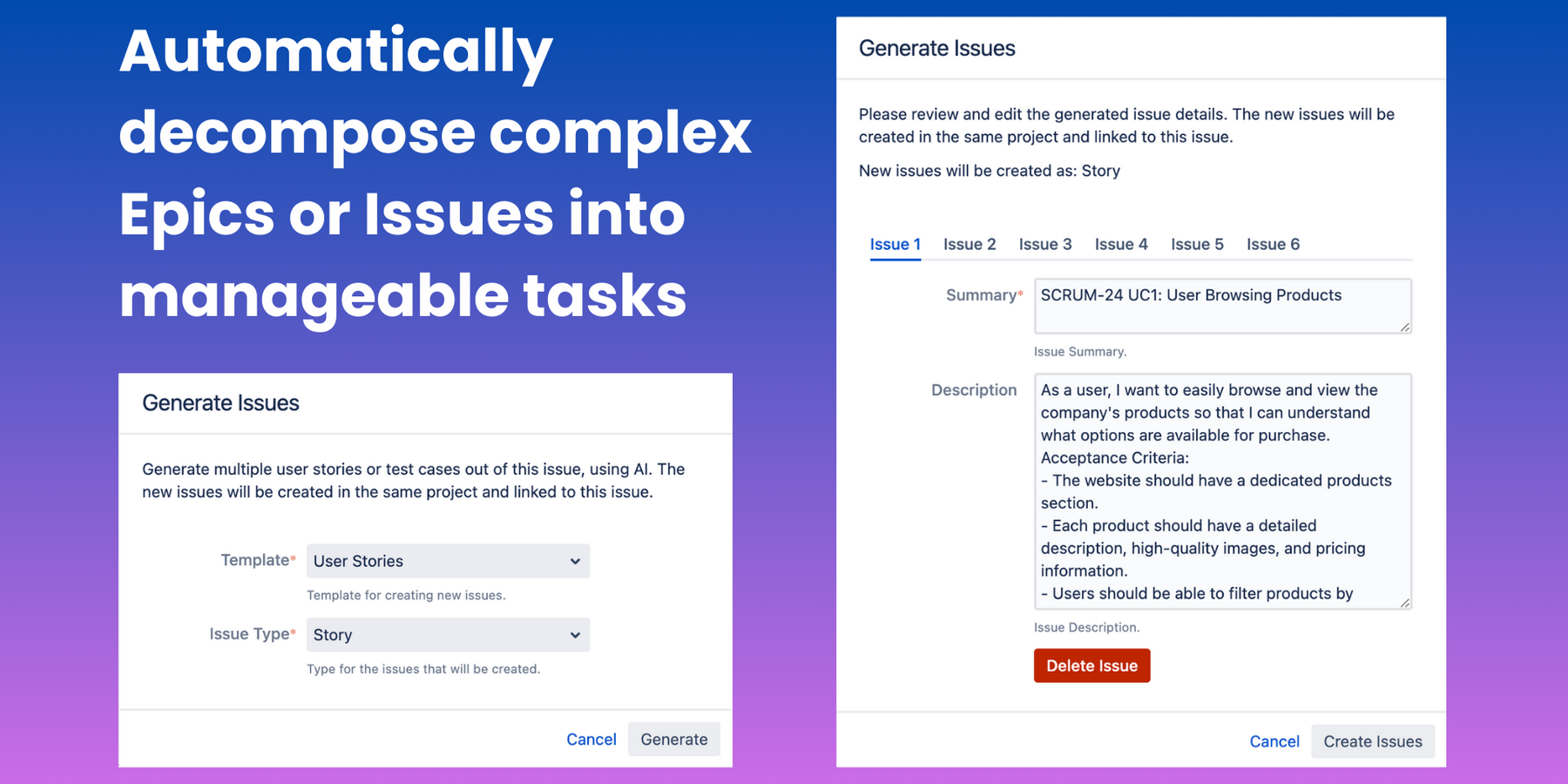Click the right dialog Generate Issues title

tap(937, 49)
